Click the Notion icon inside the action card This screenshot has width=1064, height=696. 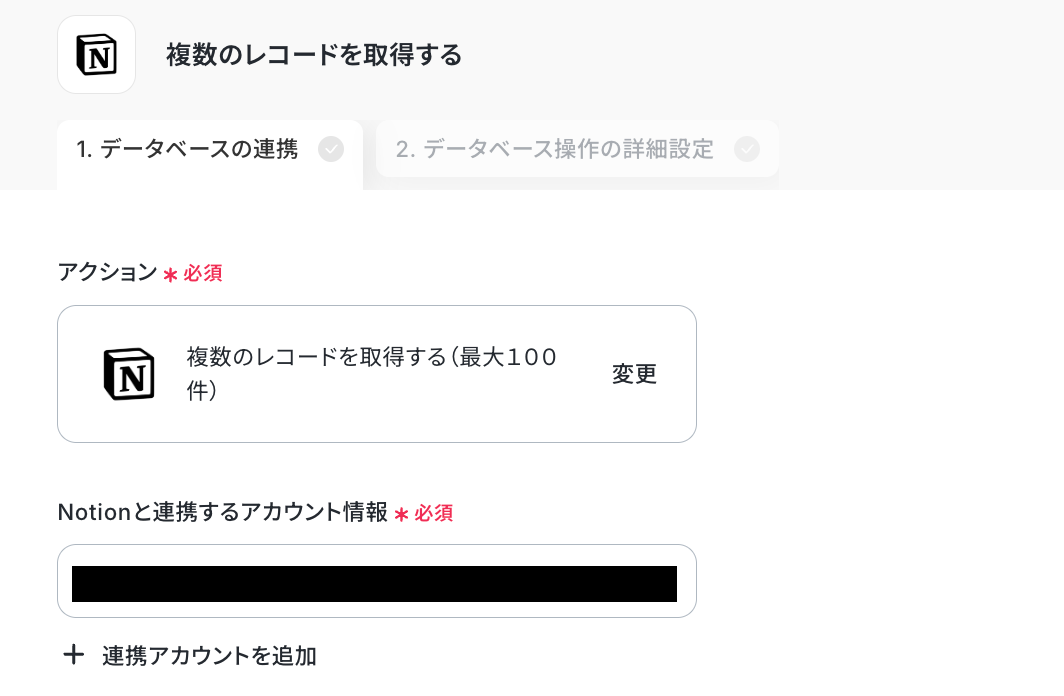click(x=129, y=374)
